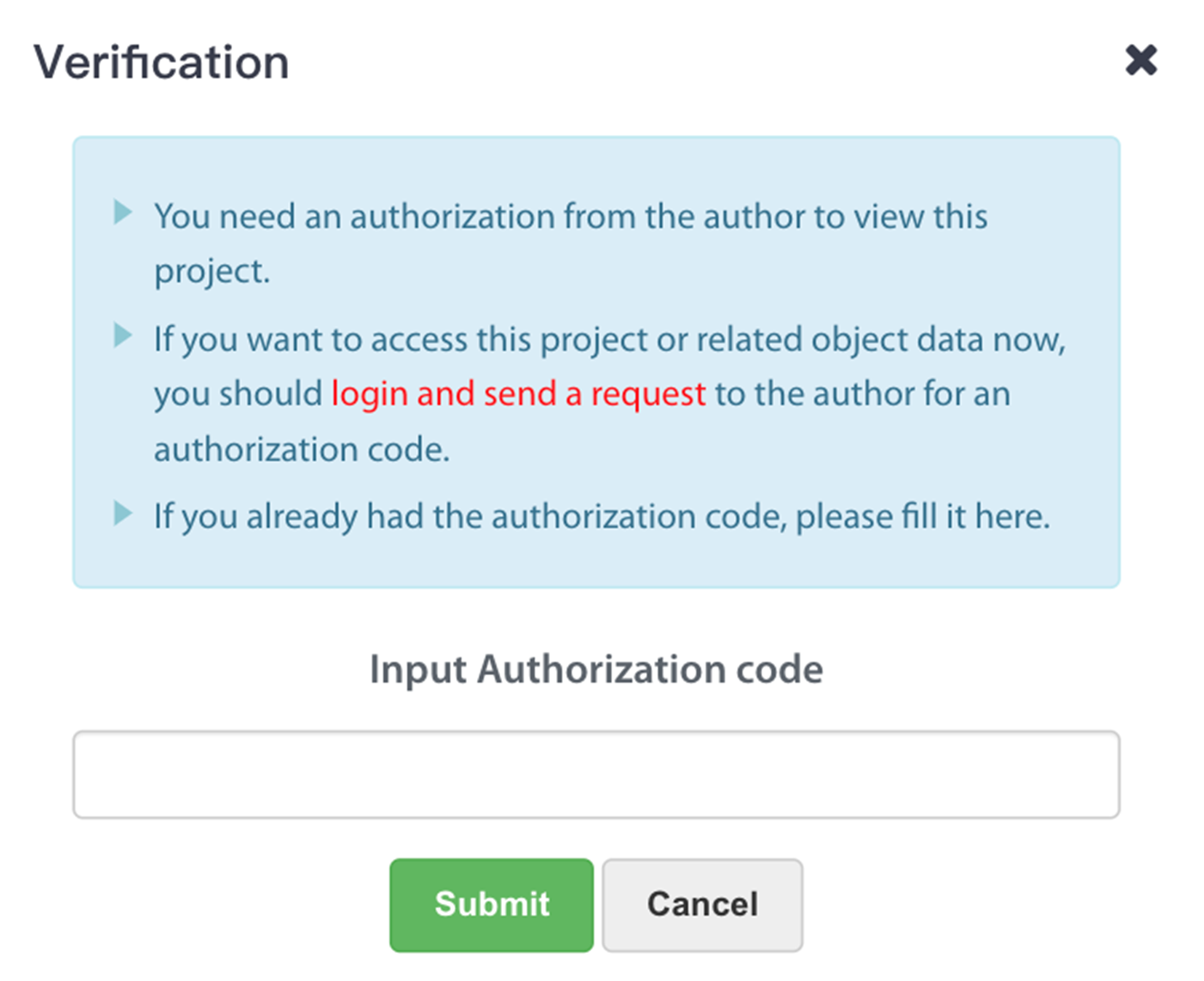Click the arrow bullet beside "You need an authorization"

123,212
